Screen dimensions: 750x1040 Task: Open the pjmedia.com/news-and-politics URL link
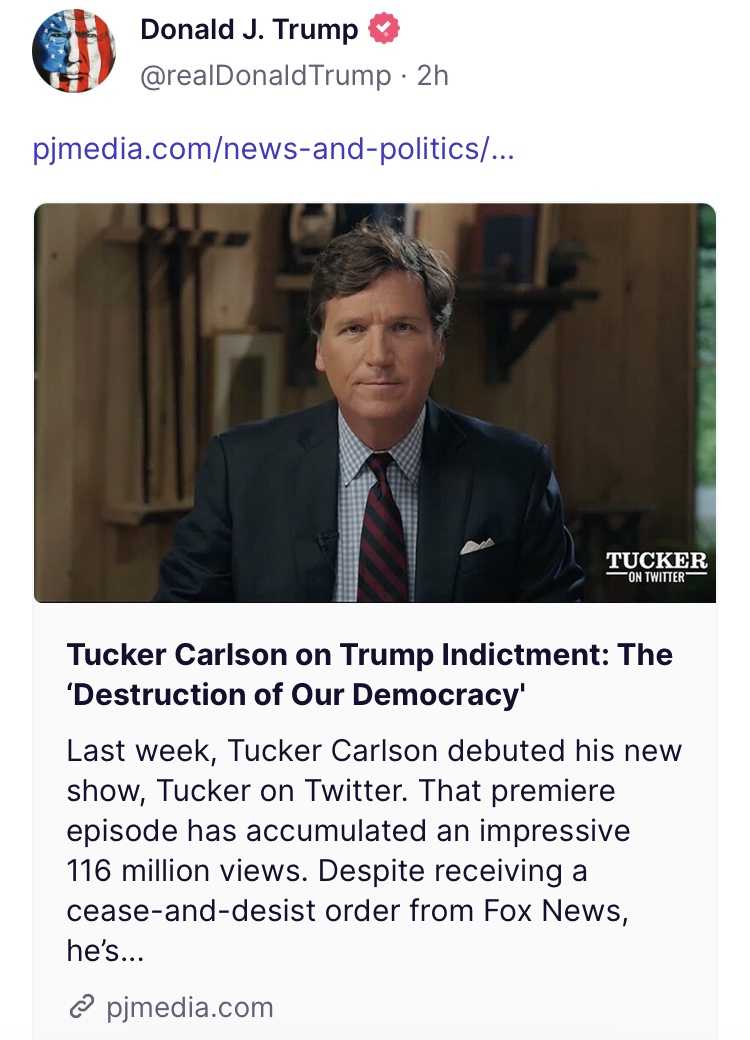(273, 151)
